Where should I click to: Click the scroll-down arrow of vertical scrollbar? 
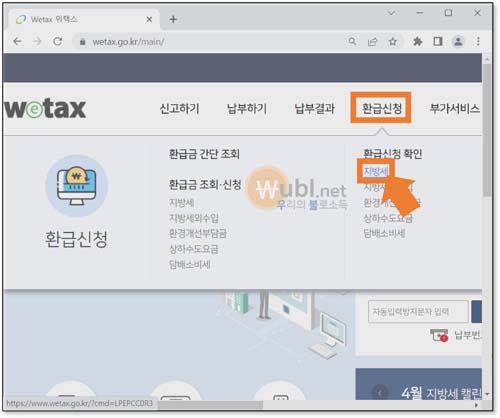(487, 394)
